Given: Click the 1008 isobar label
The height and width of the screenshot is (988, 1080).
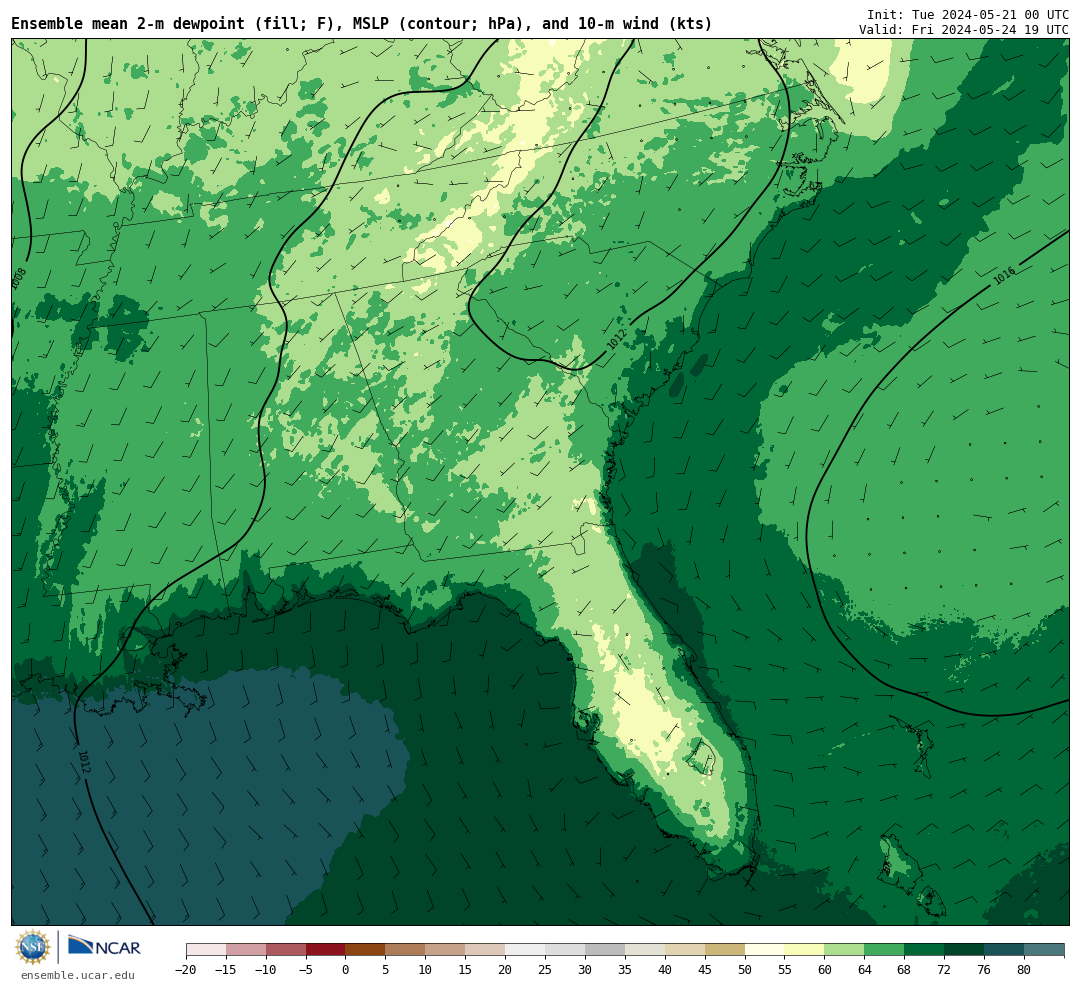Looking at the screenshot, I should coord(19,278).
